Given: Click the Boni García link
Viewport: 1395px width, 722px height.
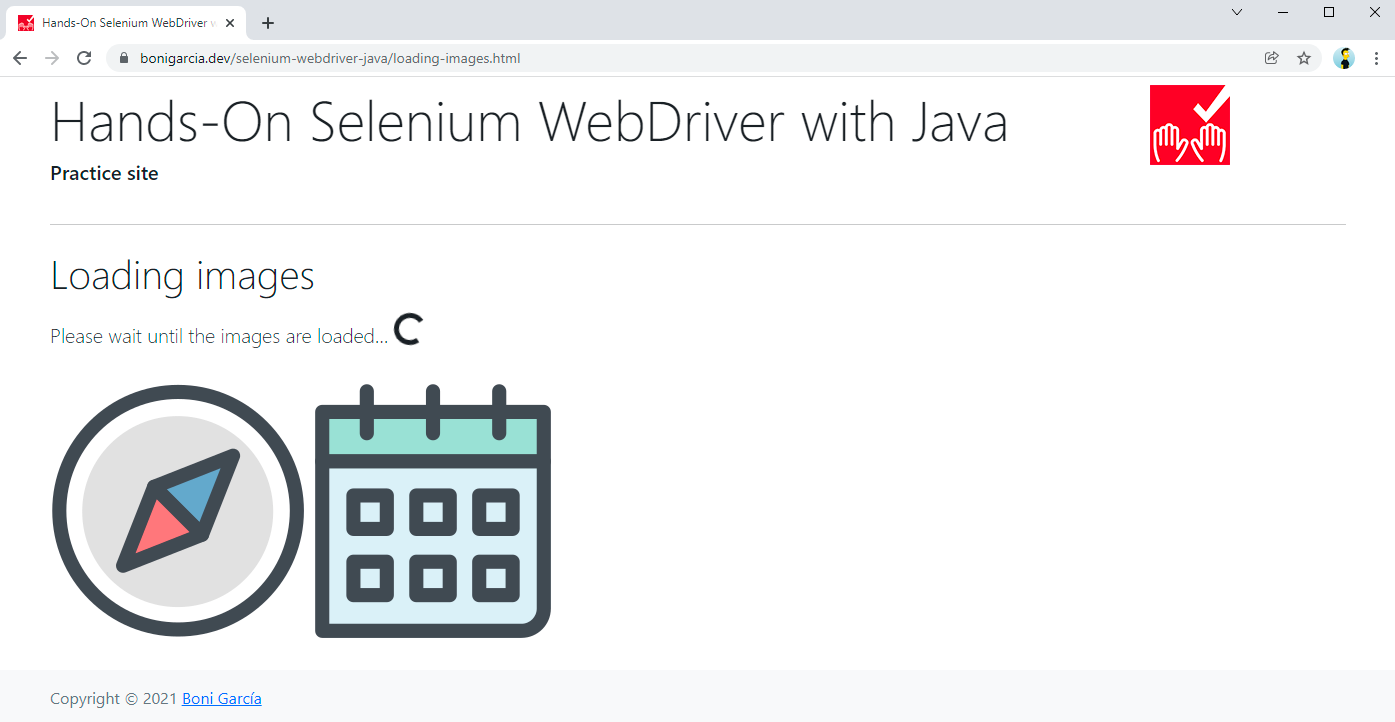Looking at the screenshot, I should click(221, 699).
